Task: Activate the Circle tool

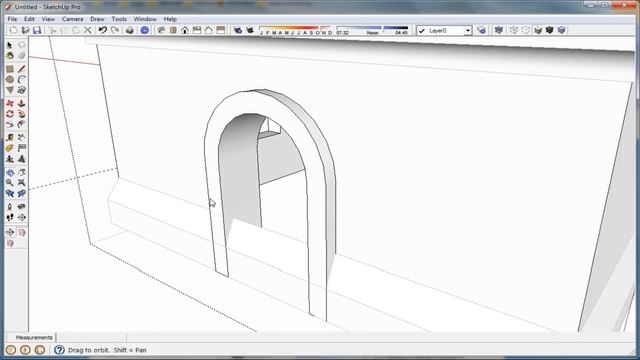Action: (10, 80)
